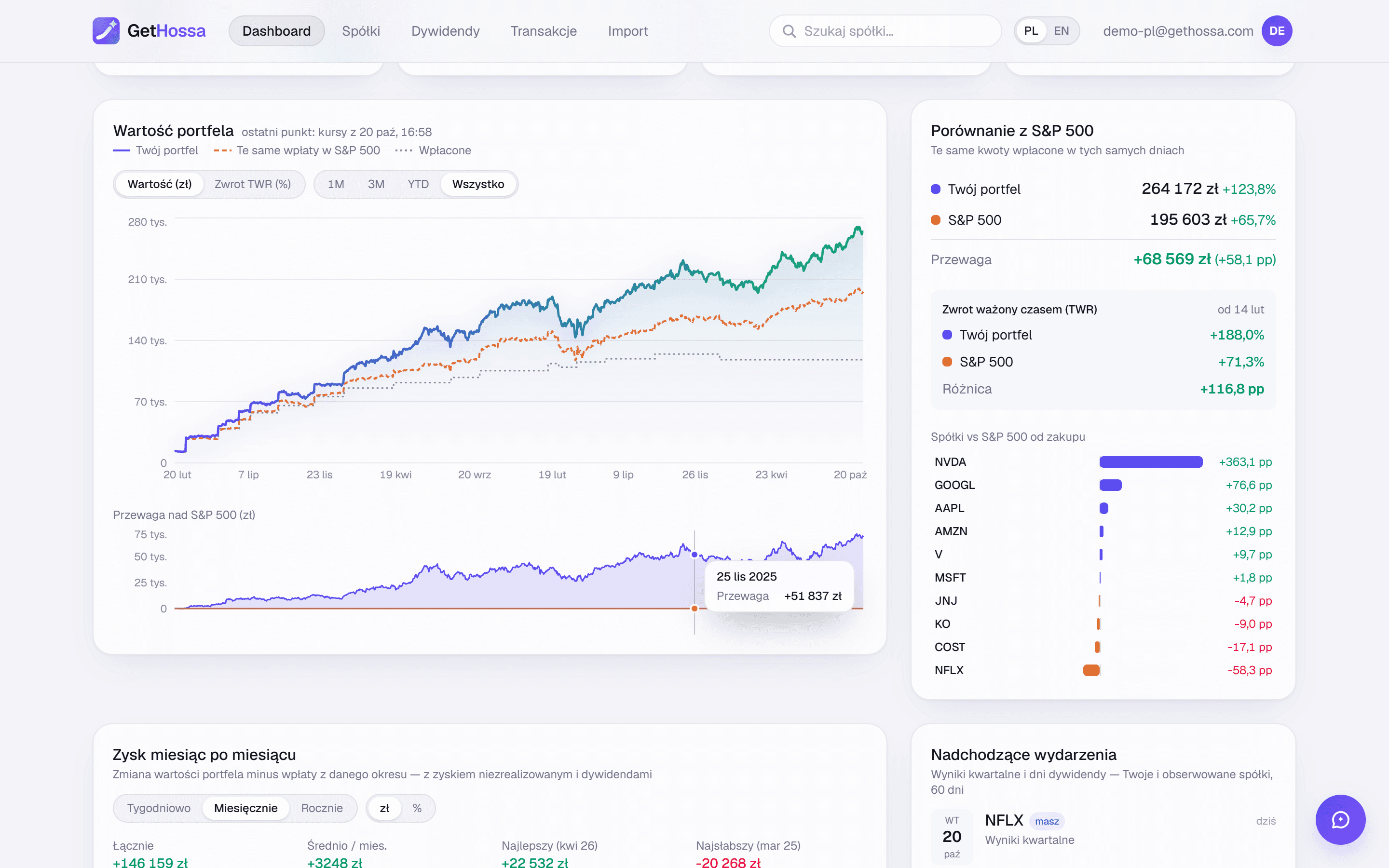Click the NFLX upcoming event entry
Viewport: 1389px width, 868px height.
click(1103, 837)
